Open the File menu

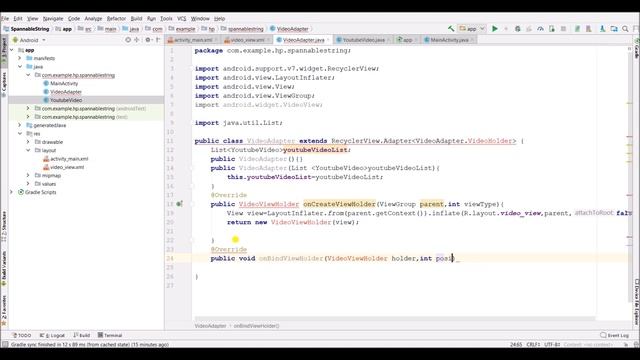point(5,18)
